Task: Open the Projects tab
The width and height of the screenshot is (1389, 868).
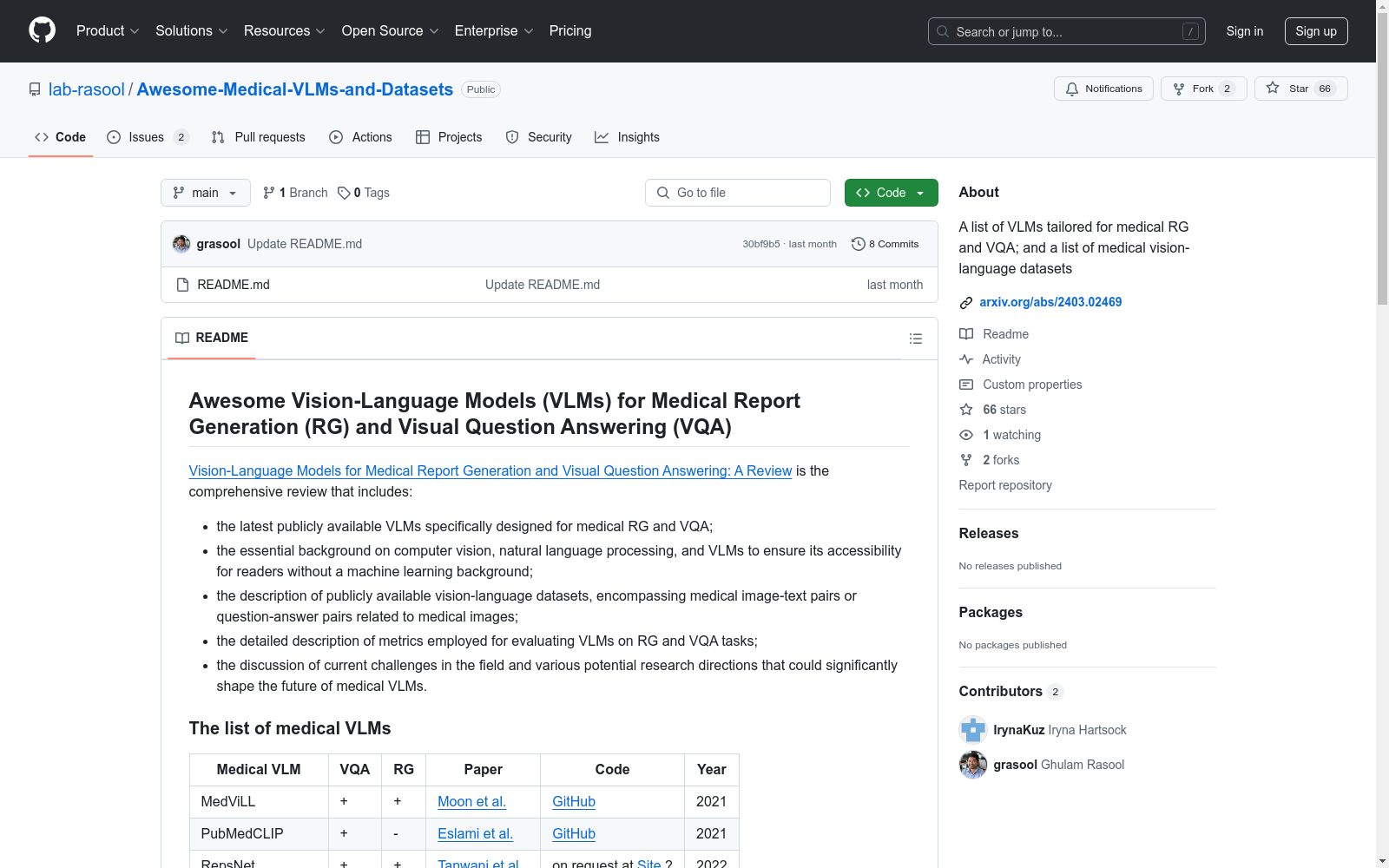Action: click(x=449, y=137)
